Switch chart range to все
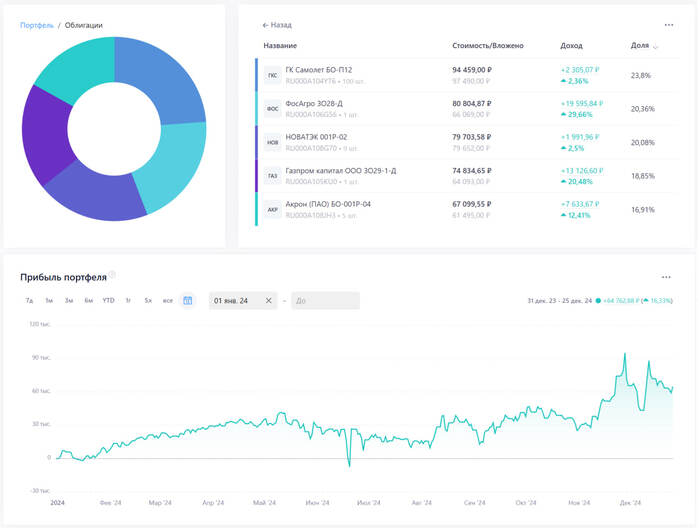The height and width of the screenshot is (531, 700). coord(167,300)
